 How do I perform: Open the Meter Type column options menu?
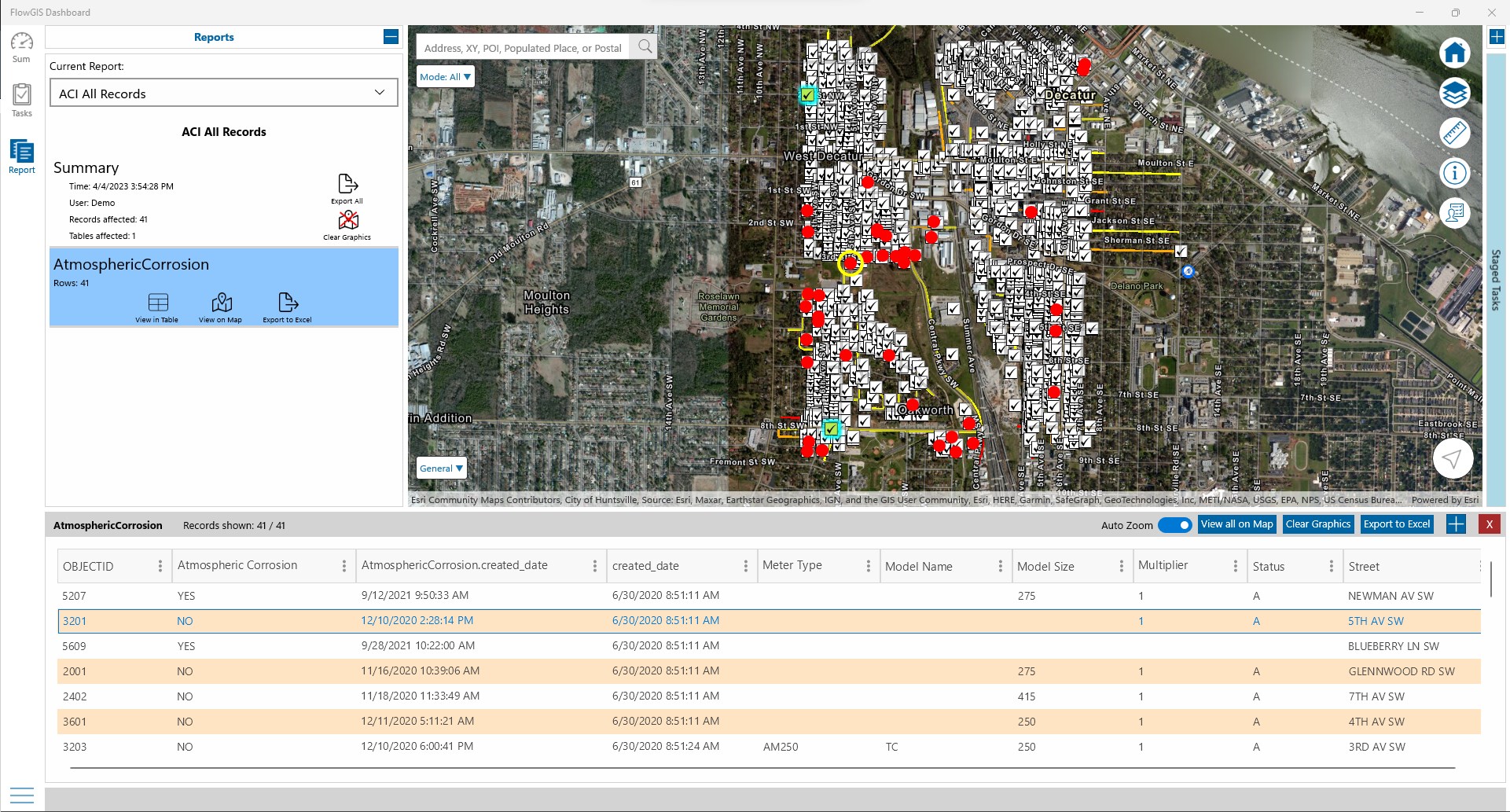click(868, 566)
